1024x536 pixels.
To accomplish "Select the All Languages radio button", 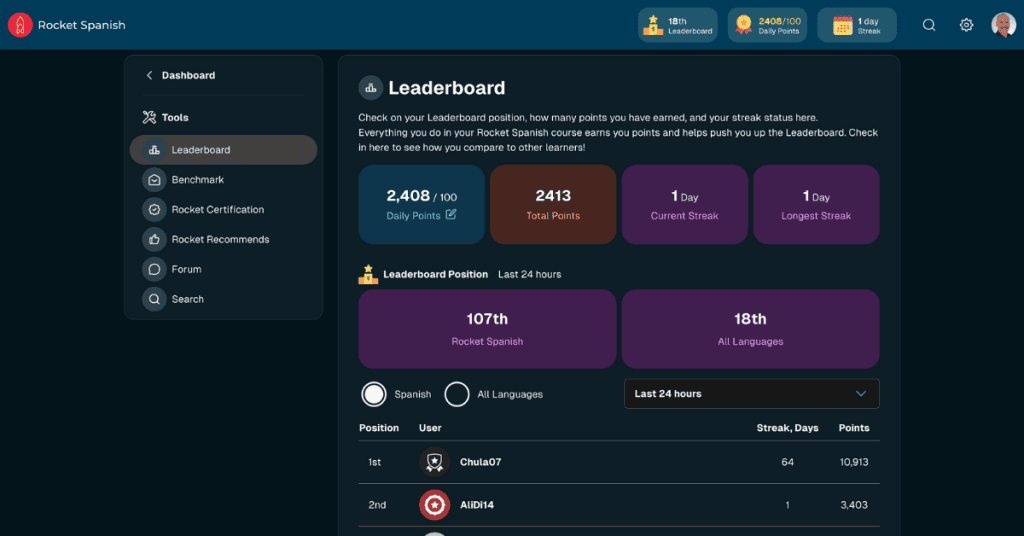I will click(x=456, y=394).
